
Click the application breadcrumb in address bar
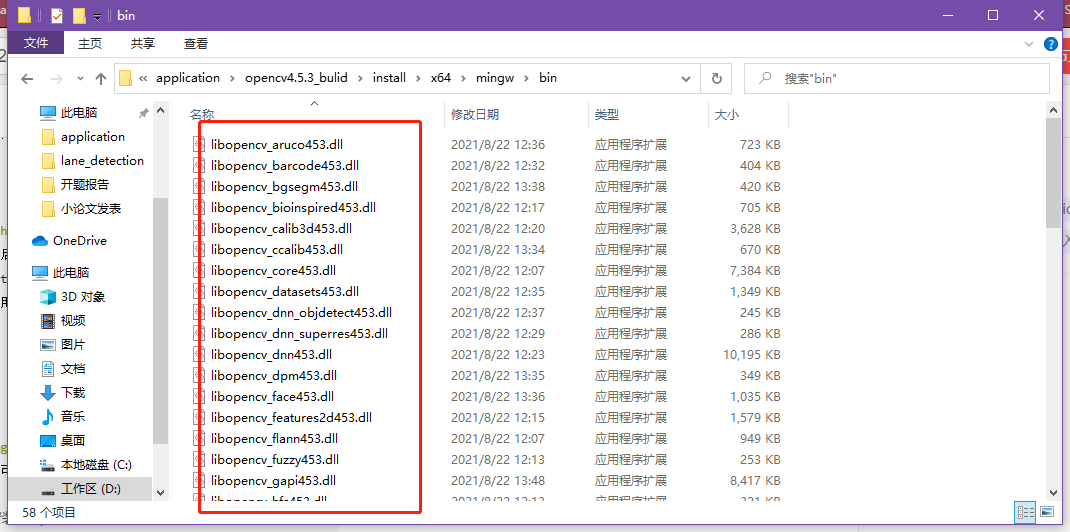pyautogui.click(x=188, y=78)
